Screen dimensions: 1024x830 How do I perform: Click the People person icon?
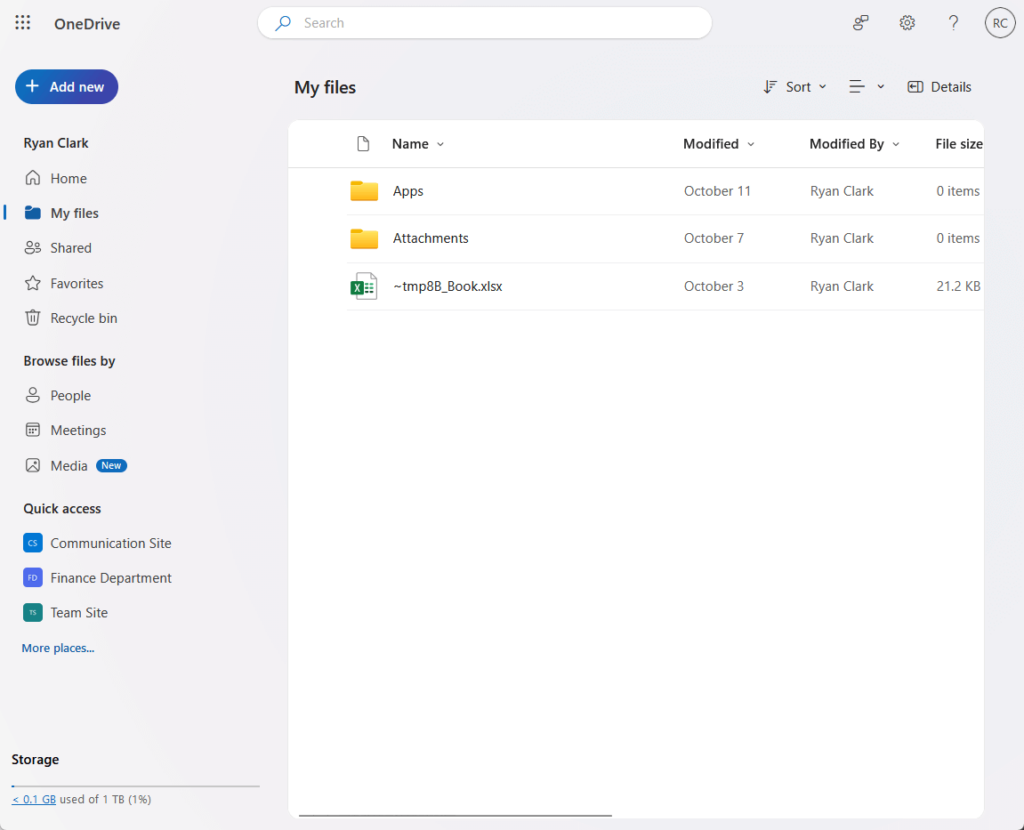pos(33,395)
